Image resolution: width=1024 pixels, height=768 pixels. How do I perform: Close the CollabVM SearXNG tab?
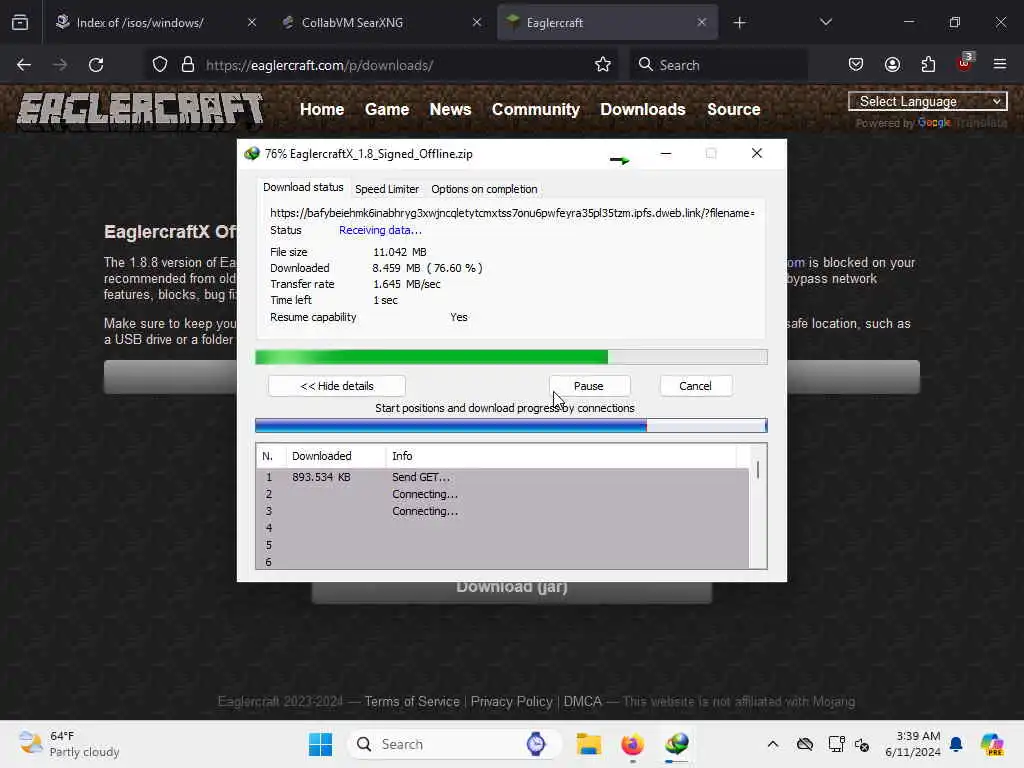477,23
